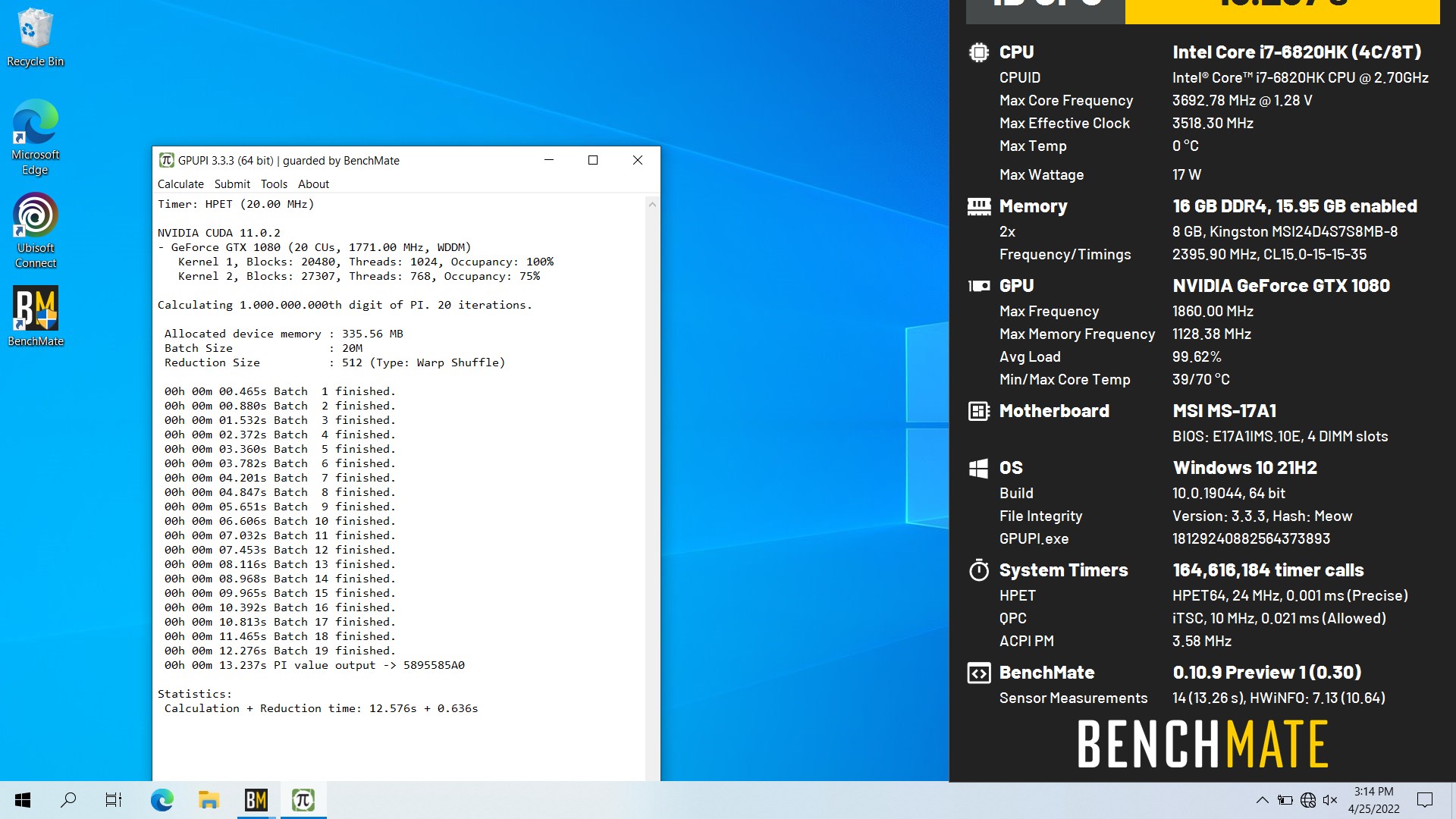Image resolution: width=1456 pixels, height=819 pixels.
Task: Click the CPU chip icon in BenchMate
Action: (x=979, y=52)
